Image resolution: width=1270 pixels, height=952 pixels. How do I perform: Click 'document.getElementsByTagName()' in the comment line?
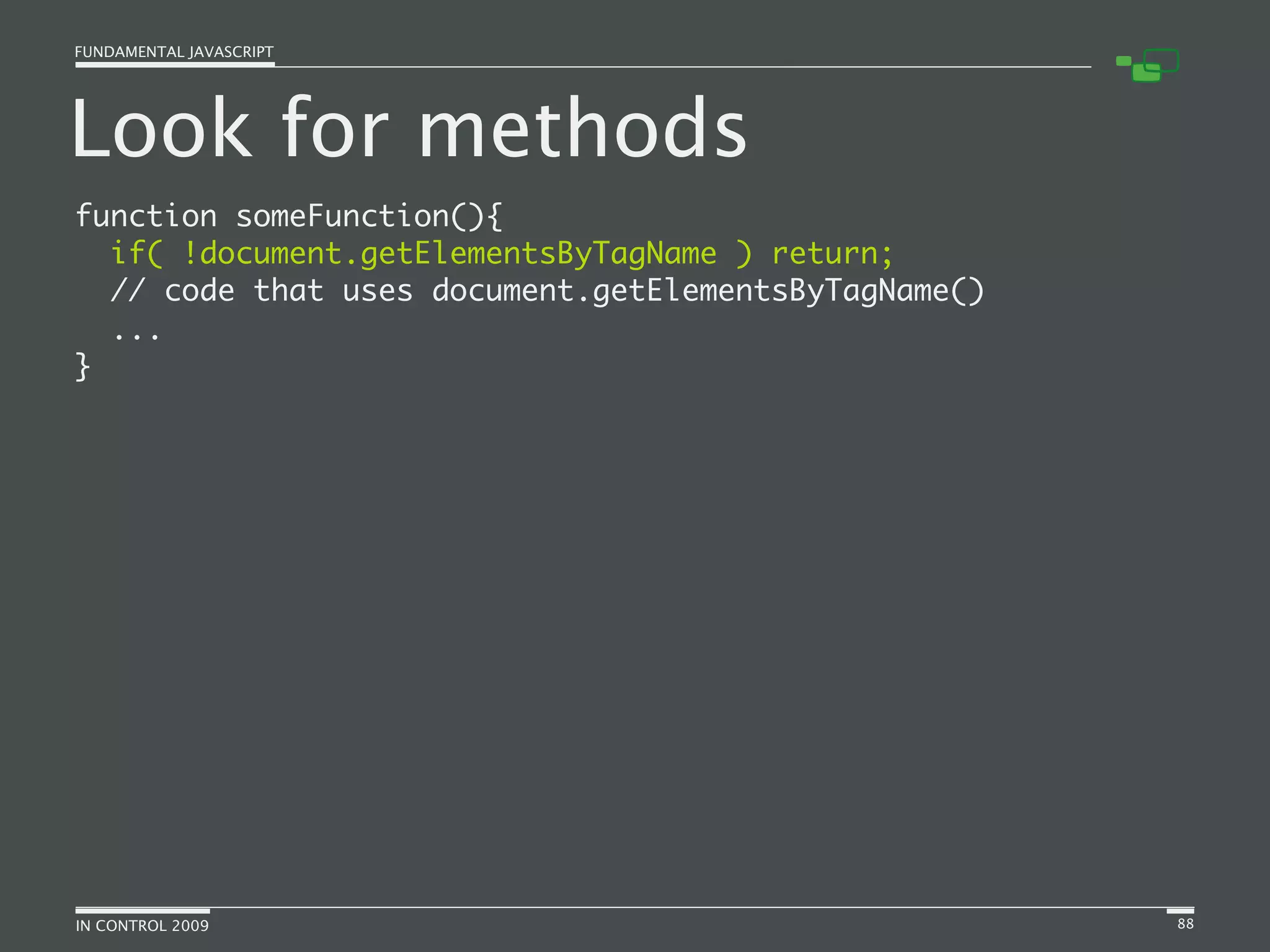tap(707, 291)
